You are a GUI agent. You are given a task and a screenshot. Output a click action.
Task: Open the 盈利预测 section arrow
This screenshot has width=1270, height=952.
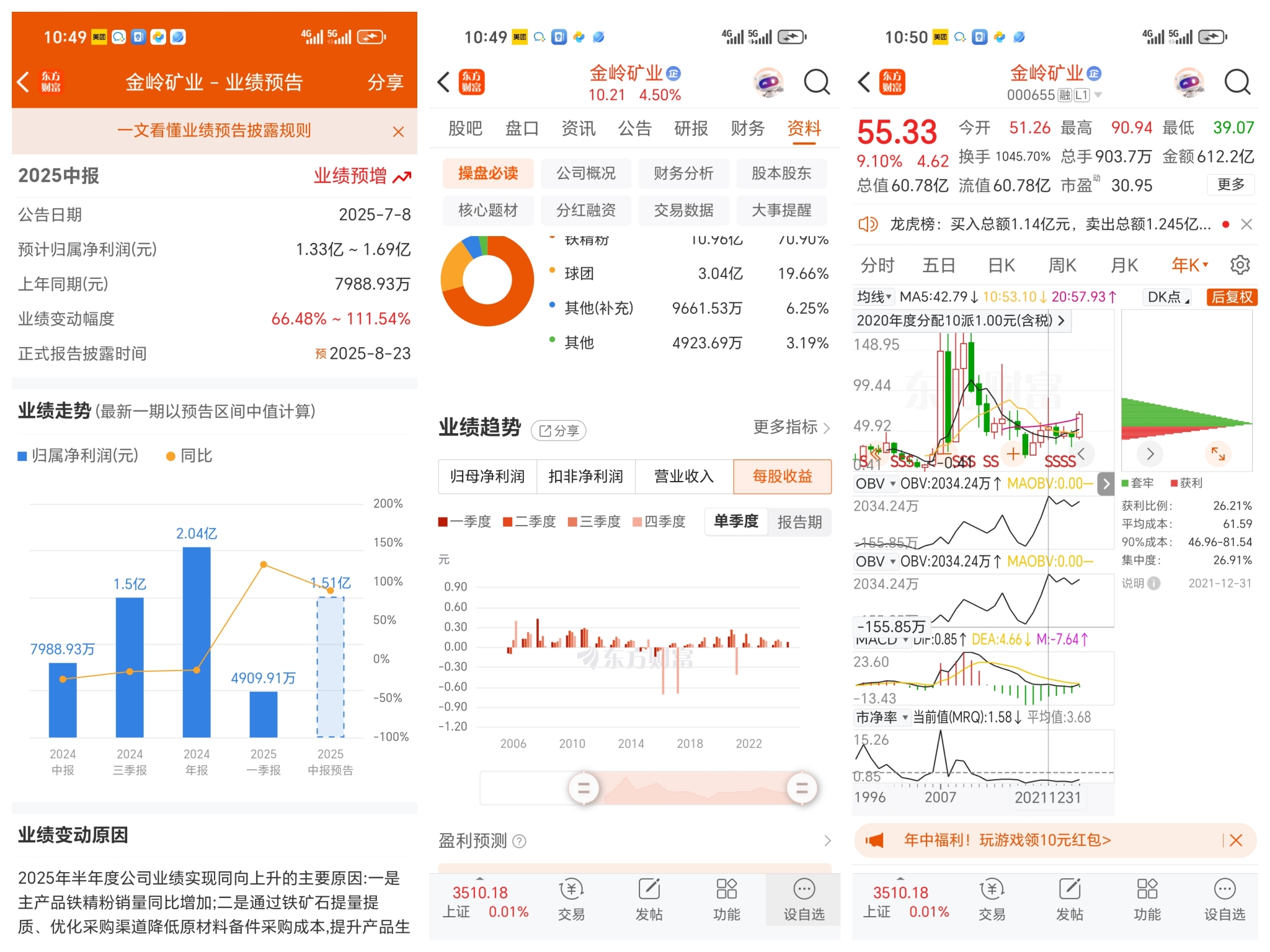tap(827, 840)
